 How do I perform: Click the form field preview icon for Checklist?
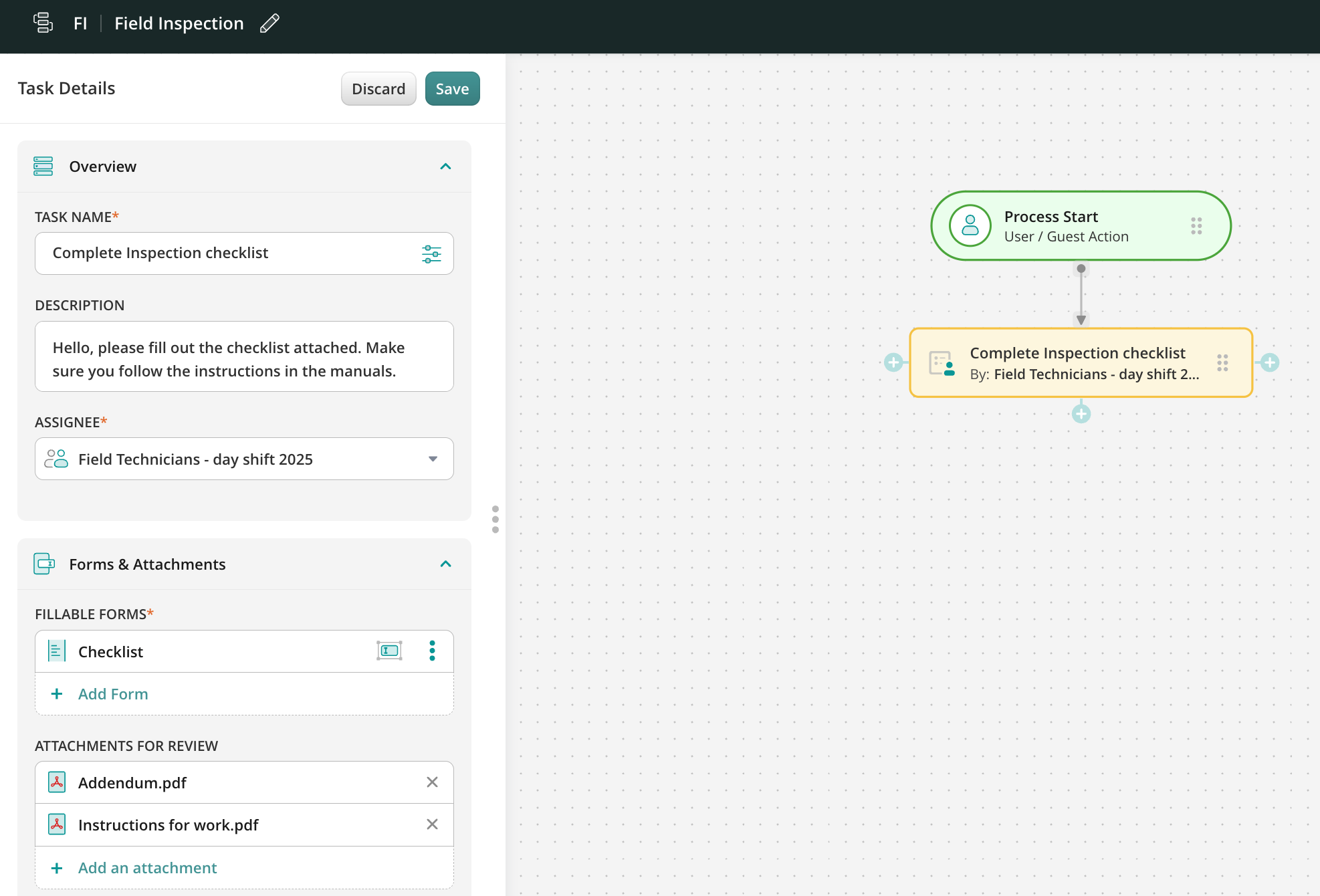(x=389, y=651)
